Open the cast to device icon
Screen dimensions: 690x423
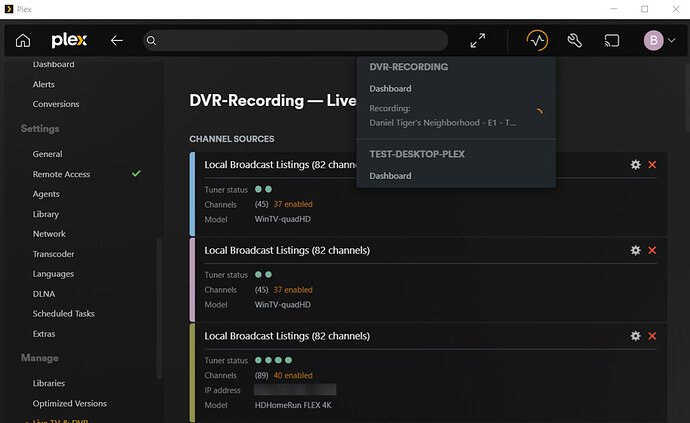pyautogui.click(x=612, y=40)
